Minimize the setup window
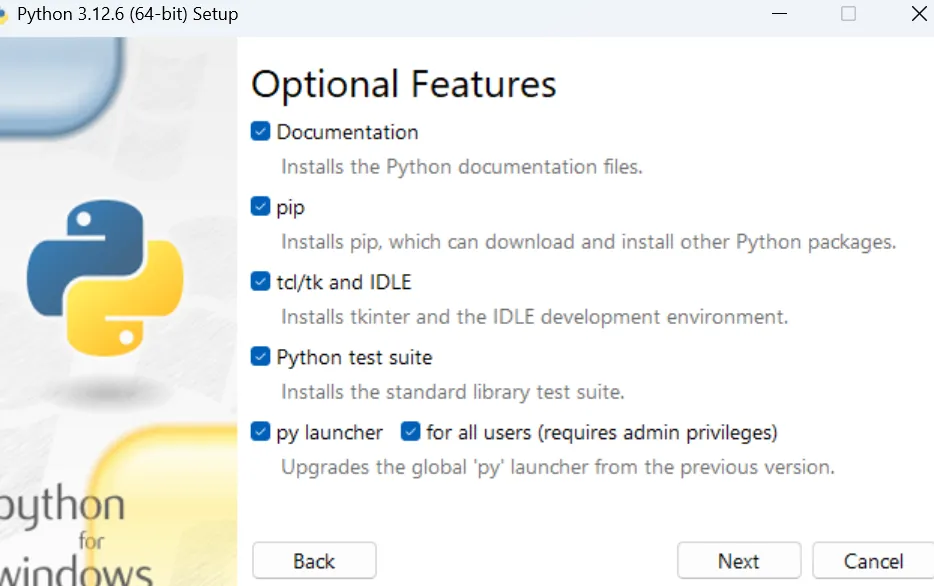934x586 pixels. [x=778, y=14]
